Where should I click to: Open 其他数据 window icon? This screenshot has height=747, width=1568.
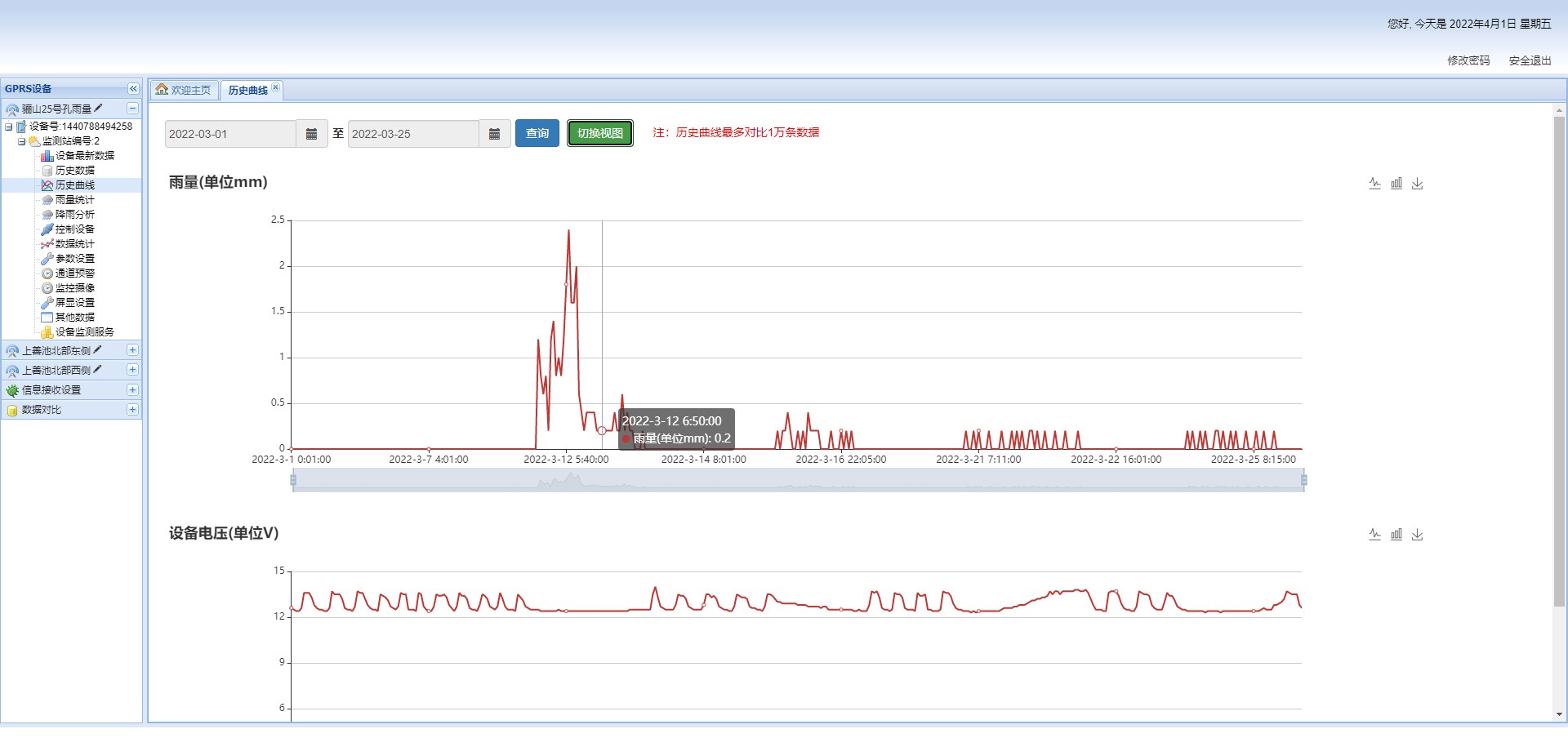pyautogui.click(x=47, y=318)
